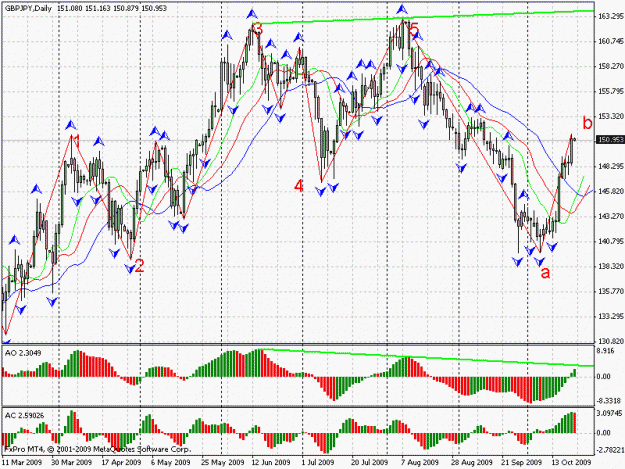Select the red Elliott wave label 5
625x469 pixels.
click(x=415, y=29)
